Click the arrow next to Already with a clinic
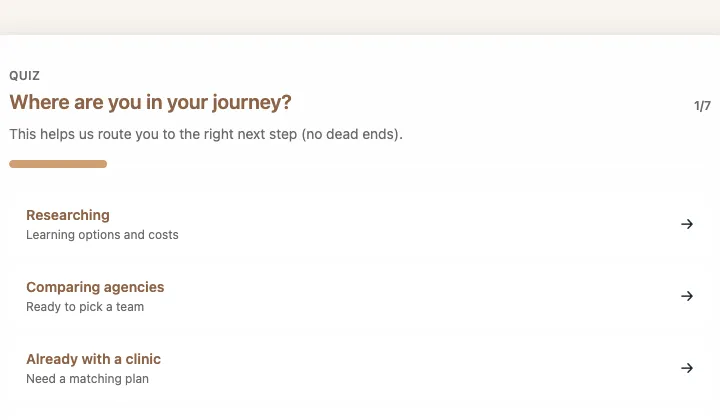 pyautogui.click(x=687, y=368)
